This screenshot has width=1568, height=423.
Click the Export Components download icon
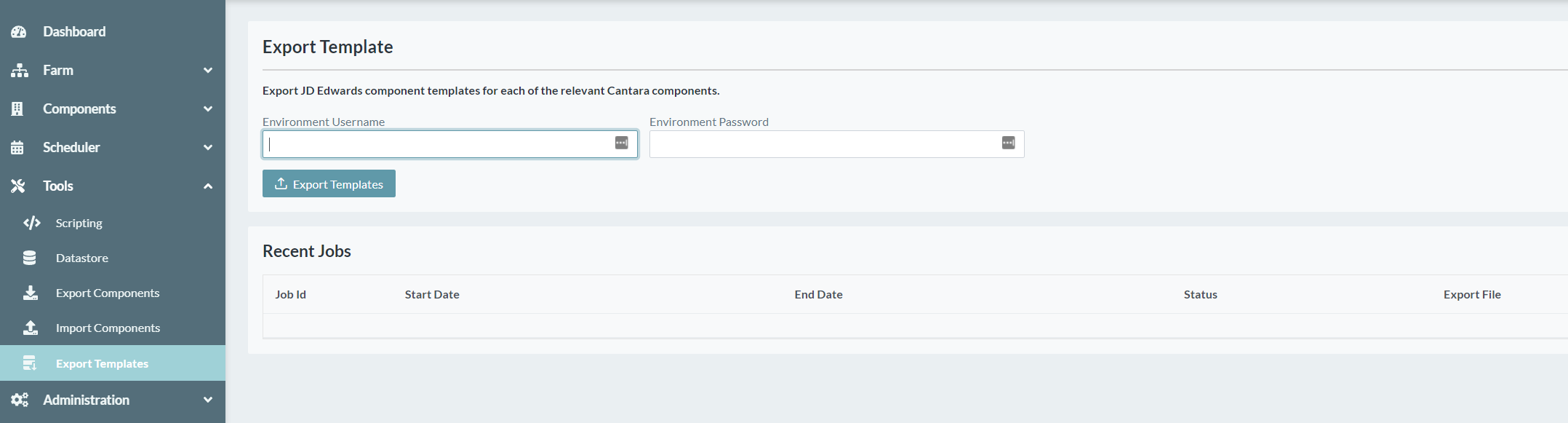click(x=31, y=293)
